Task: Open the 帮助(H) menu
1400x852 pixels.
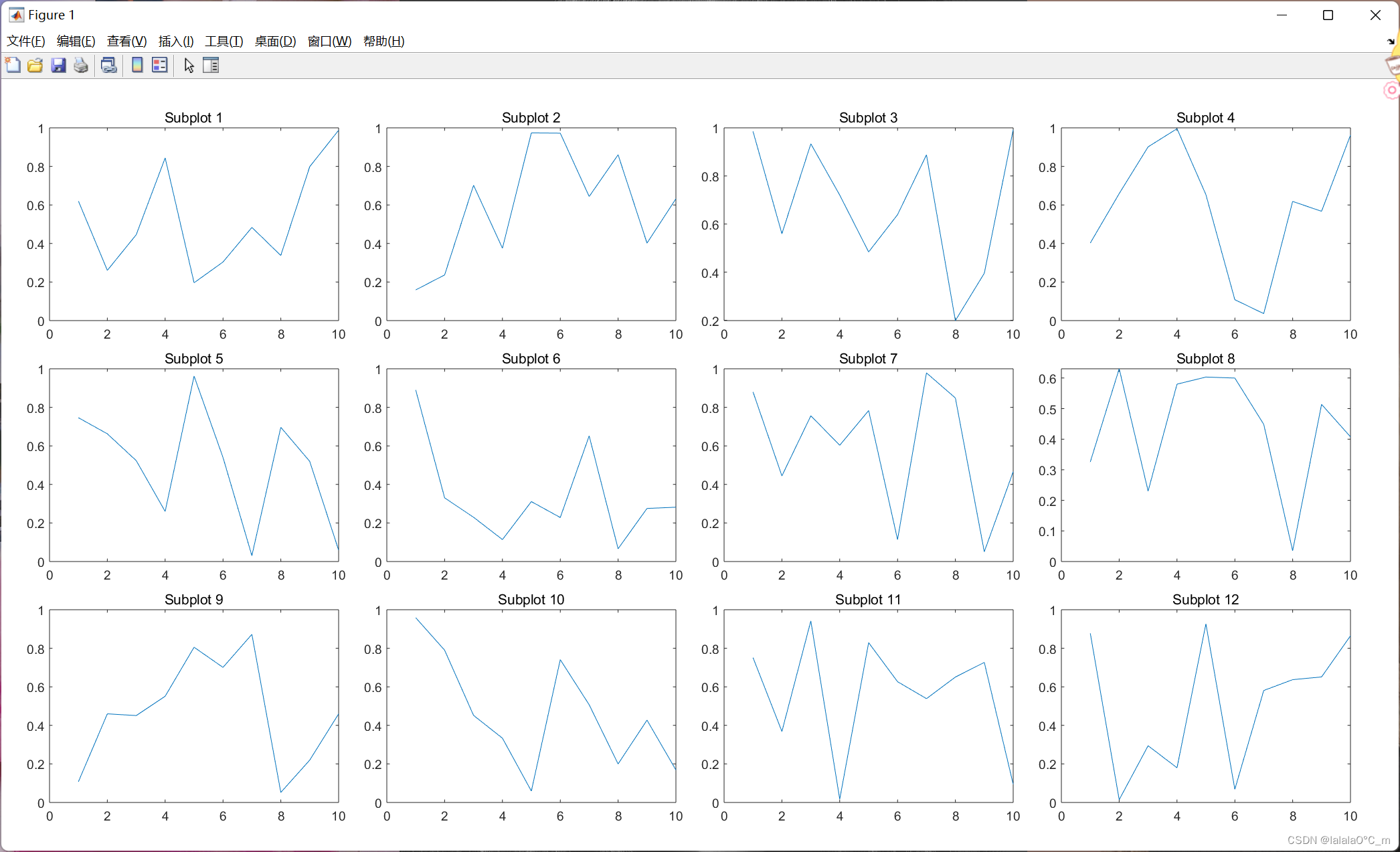Action: click(384, 41)
